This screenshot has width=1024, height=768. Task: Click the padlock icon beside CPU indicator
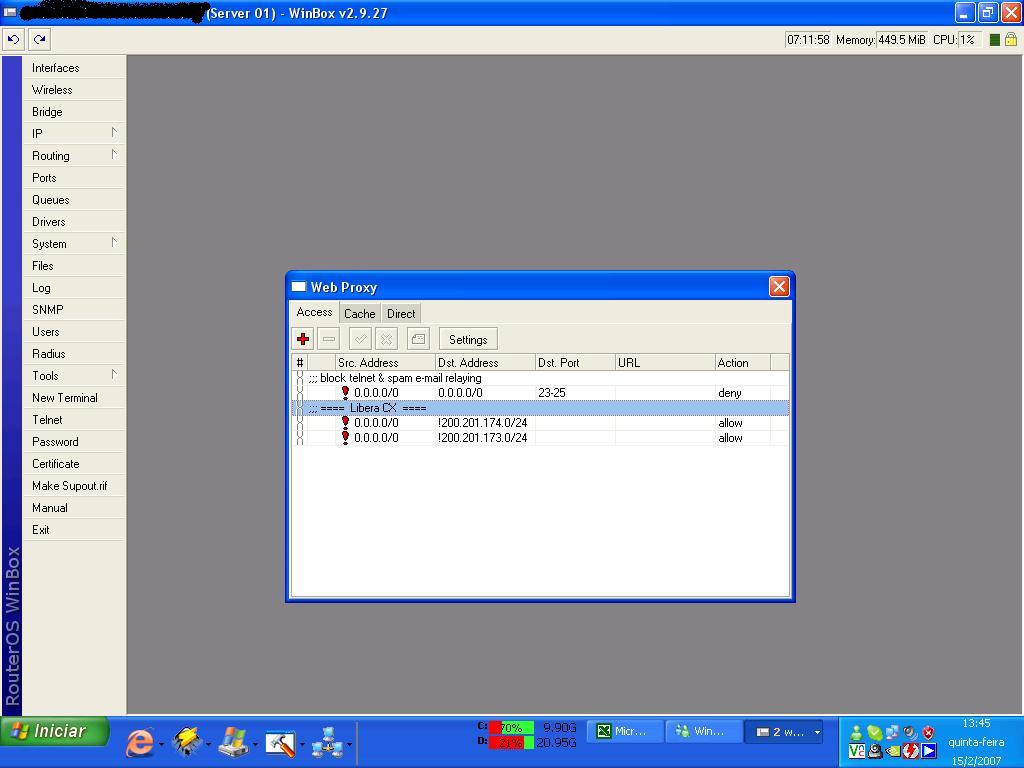[1010, 40]
